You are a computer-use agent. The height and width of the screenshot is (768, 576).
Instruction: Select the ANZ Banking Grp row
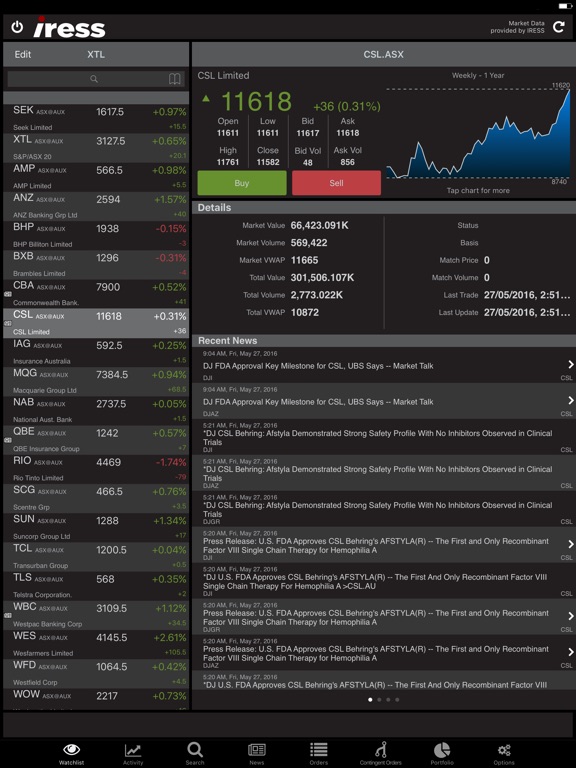96,206
